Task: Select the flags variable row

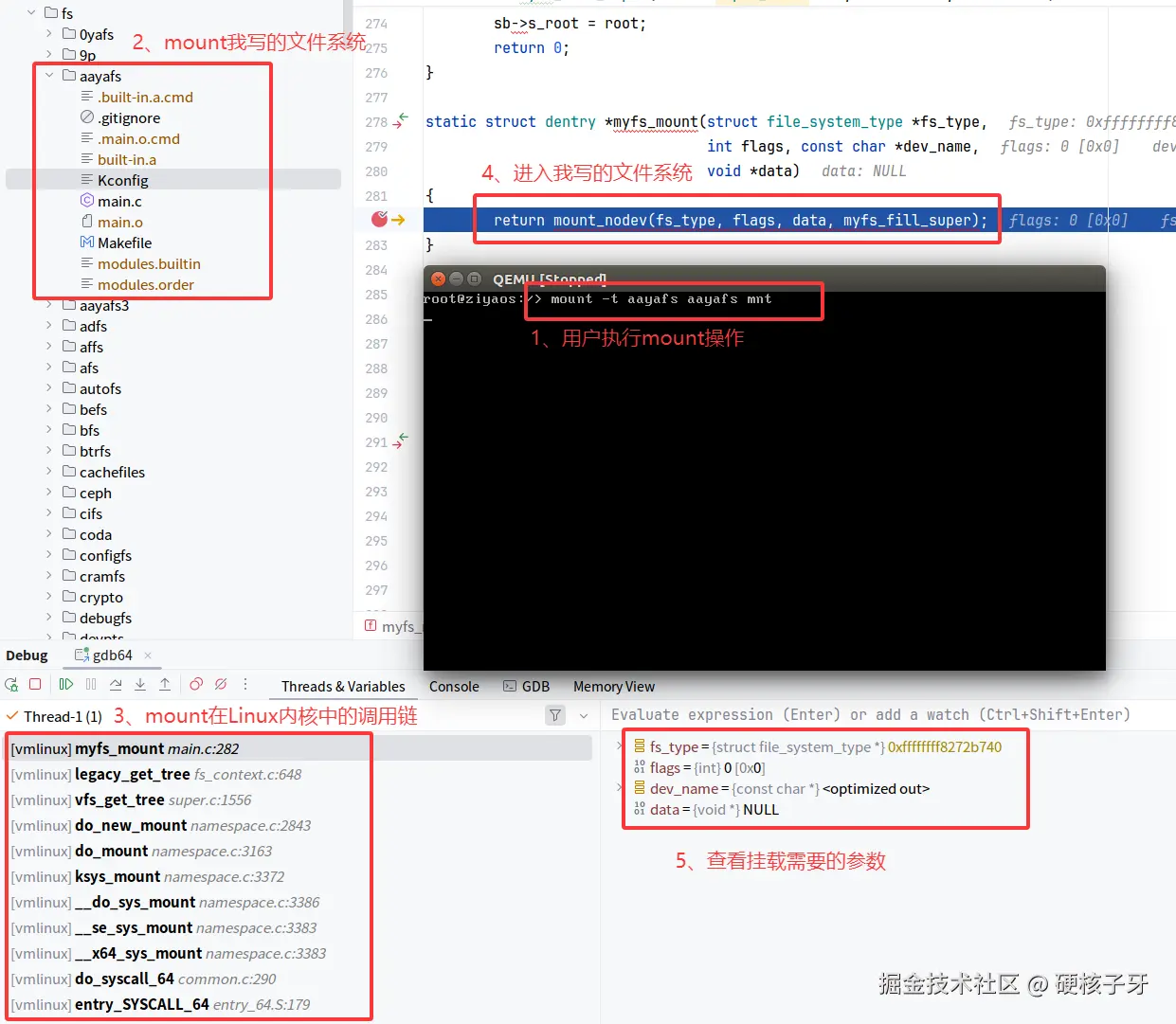Action: pos(890,767)
